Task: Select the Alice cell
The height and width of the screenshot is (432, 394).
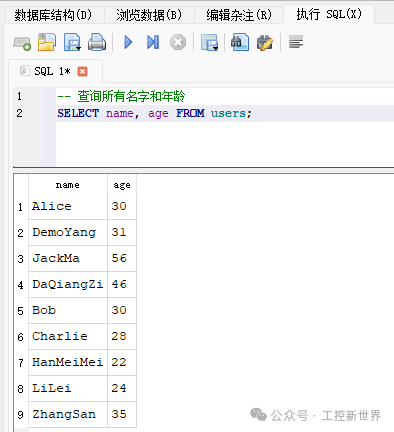Action: tap(68, 206)
